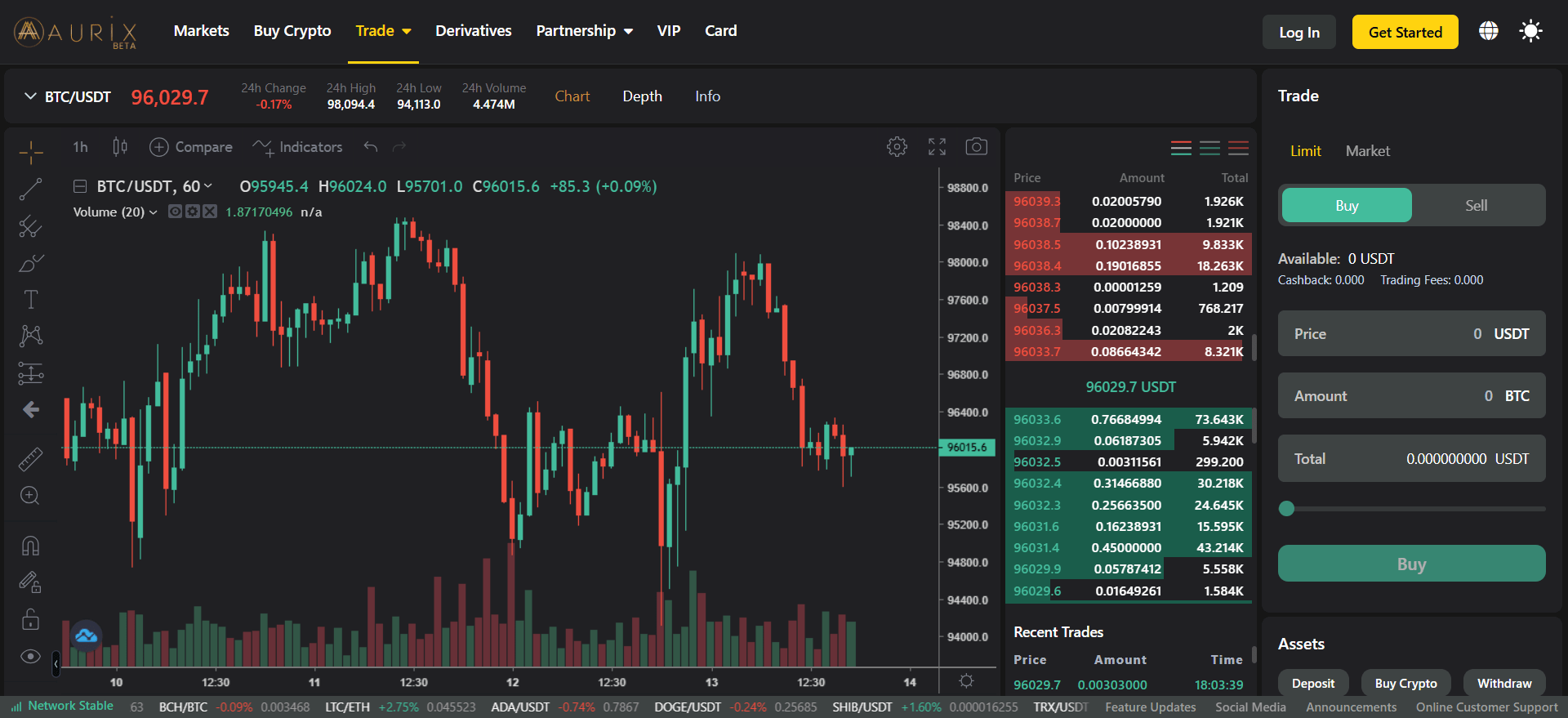The height and width of the screenshot is (718, 1568).
Task: Toggle hide all drawings eye icon
Action: 31,657
